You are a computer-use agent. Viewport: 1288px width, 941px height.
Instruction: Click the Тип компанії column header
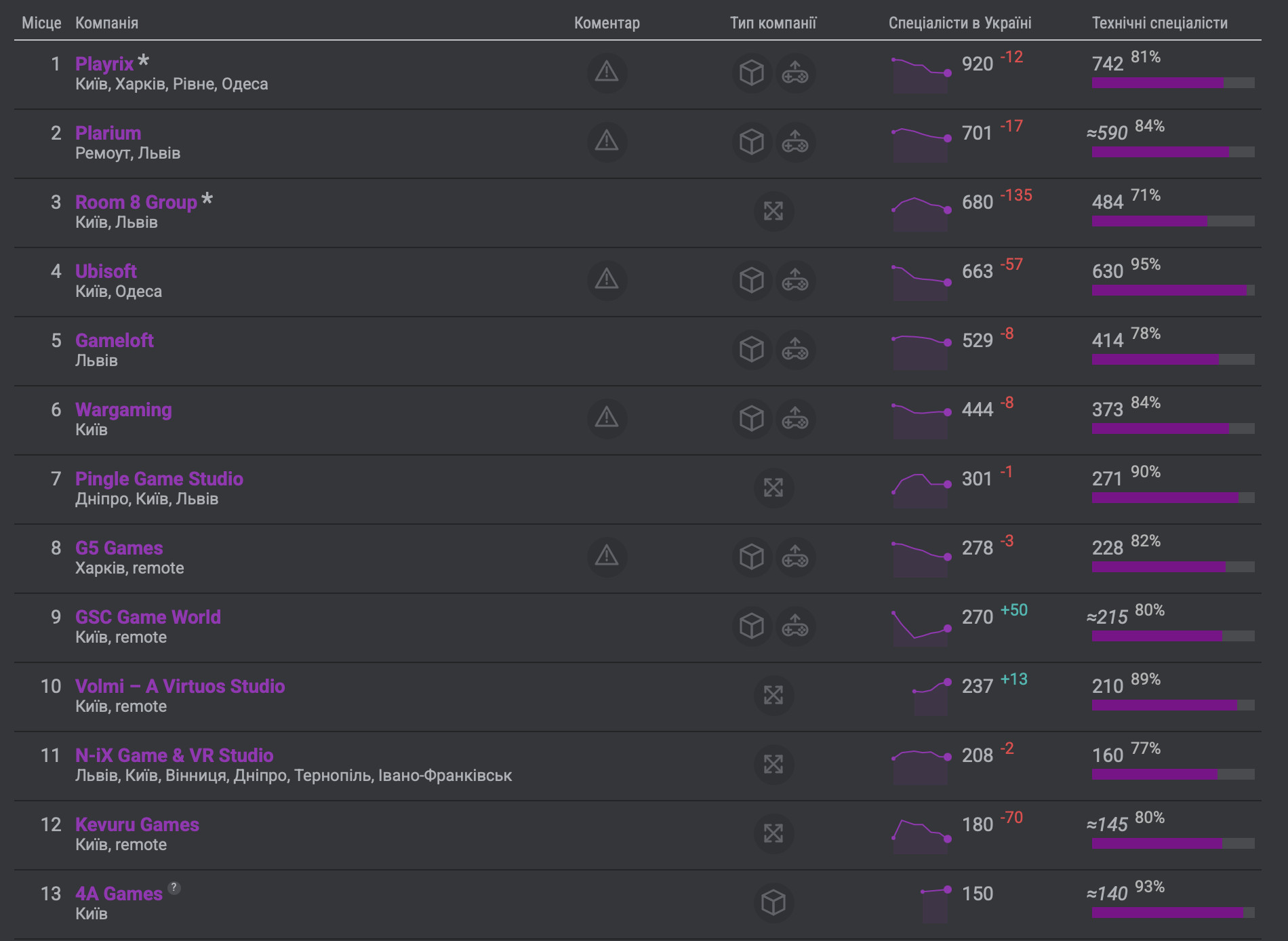[773, 23]
